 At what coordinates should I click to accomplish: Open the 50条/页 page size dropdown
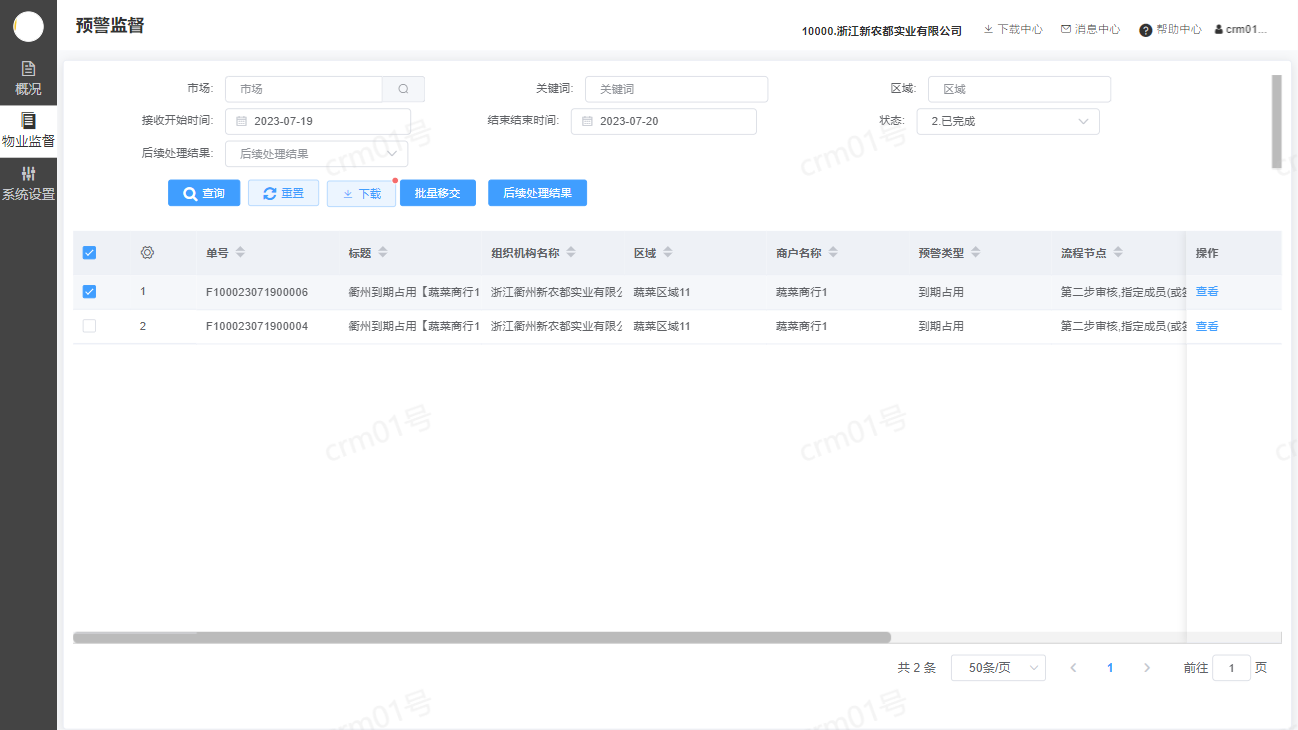(997, 668)
